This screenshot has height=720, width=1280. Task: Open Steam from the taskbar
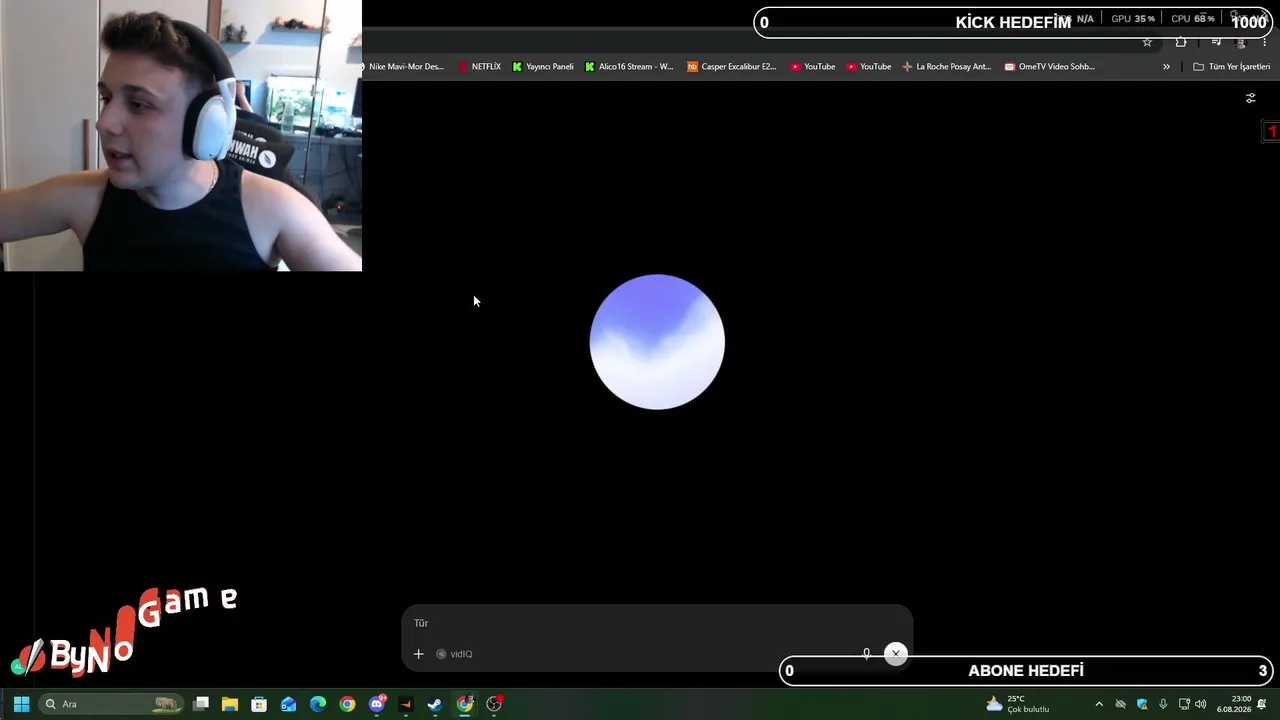click(435, 704)
